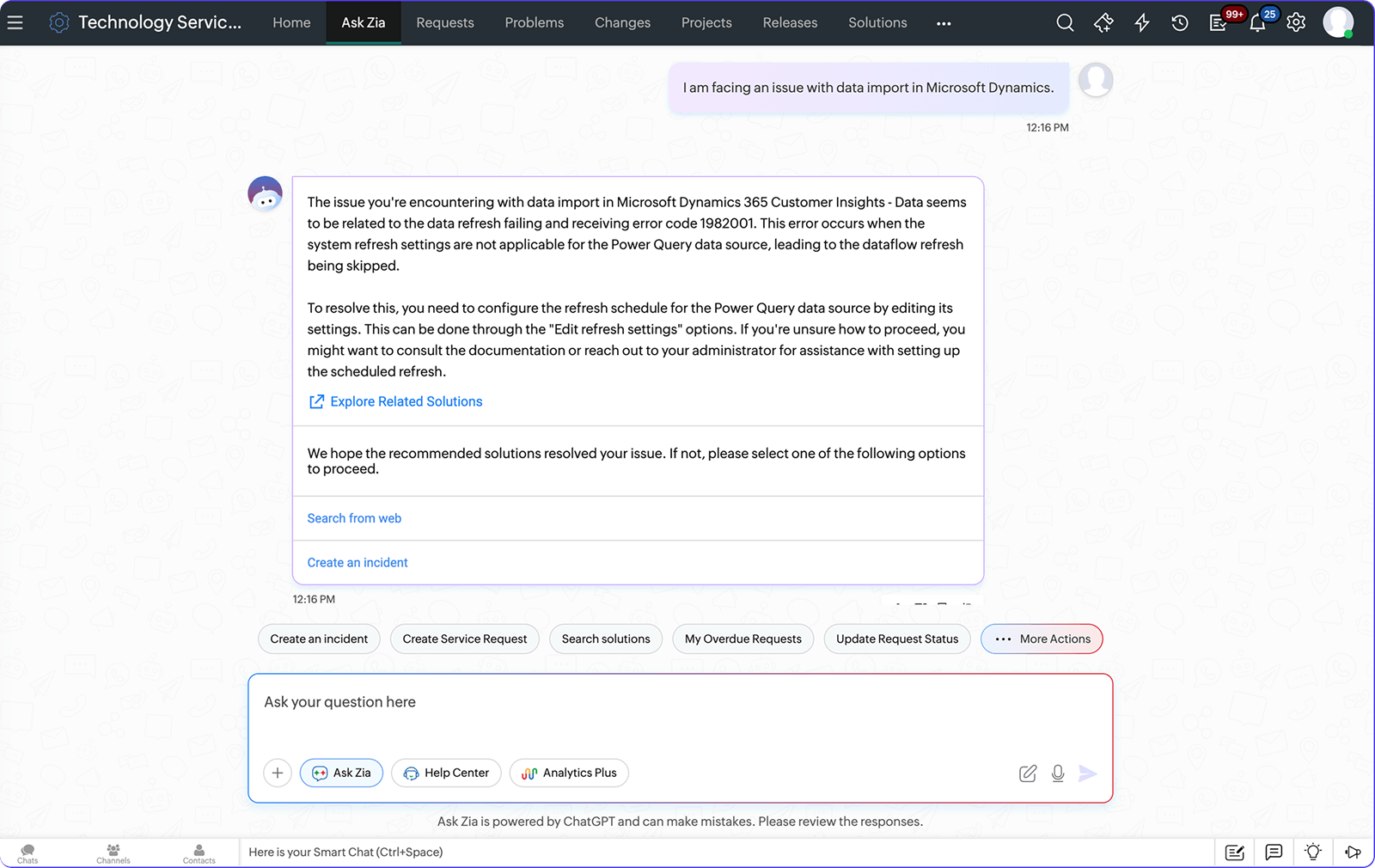This screenshot has height=868, width=1375.
Task: Open the plus attachment menu in chat box
Action: (277, 773)
